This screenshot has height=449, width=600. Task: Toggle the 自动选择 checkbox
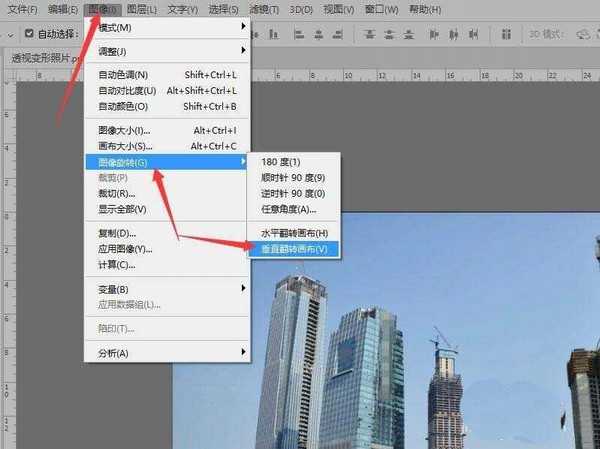tap(30, 33)
